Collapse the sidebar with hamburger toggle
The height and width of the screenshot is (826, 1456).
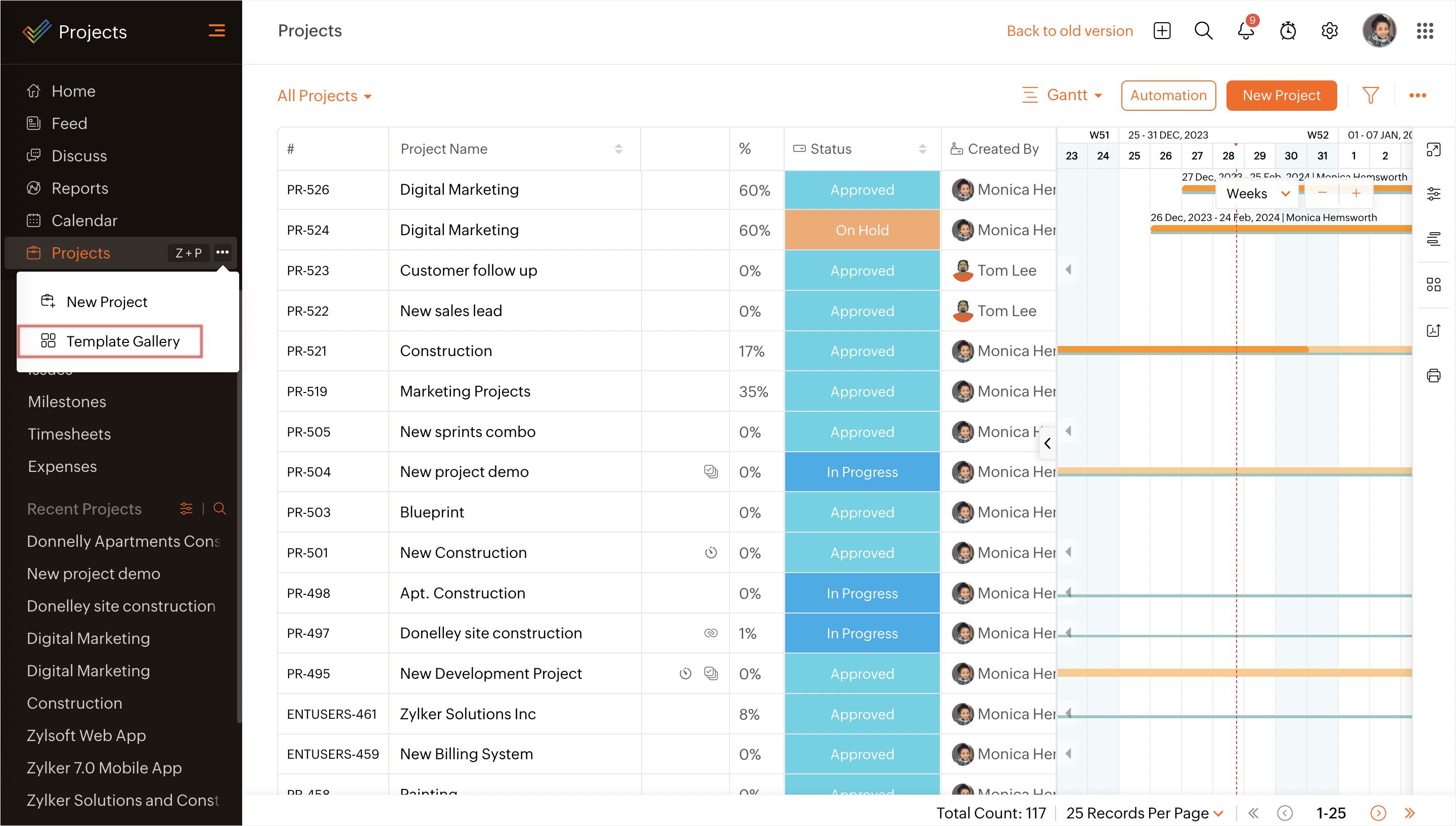click(216, 31)
